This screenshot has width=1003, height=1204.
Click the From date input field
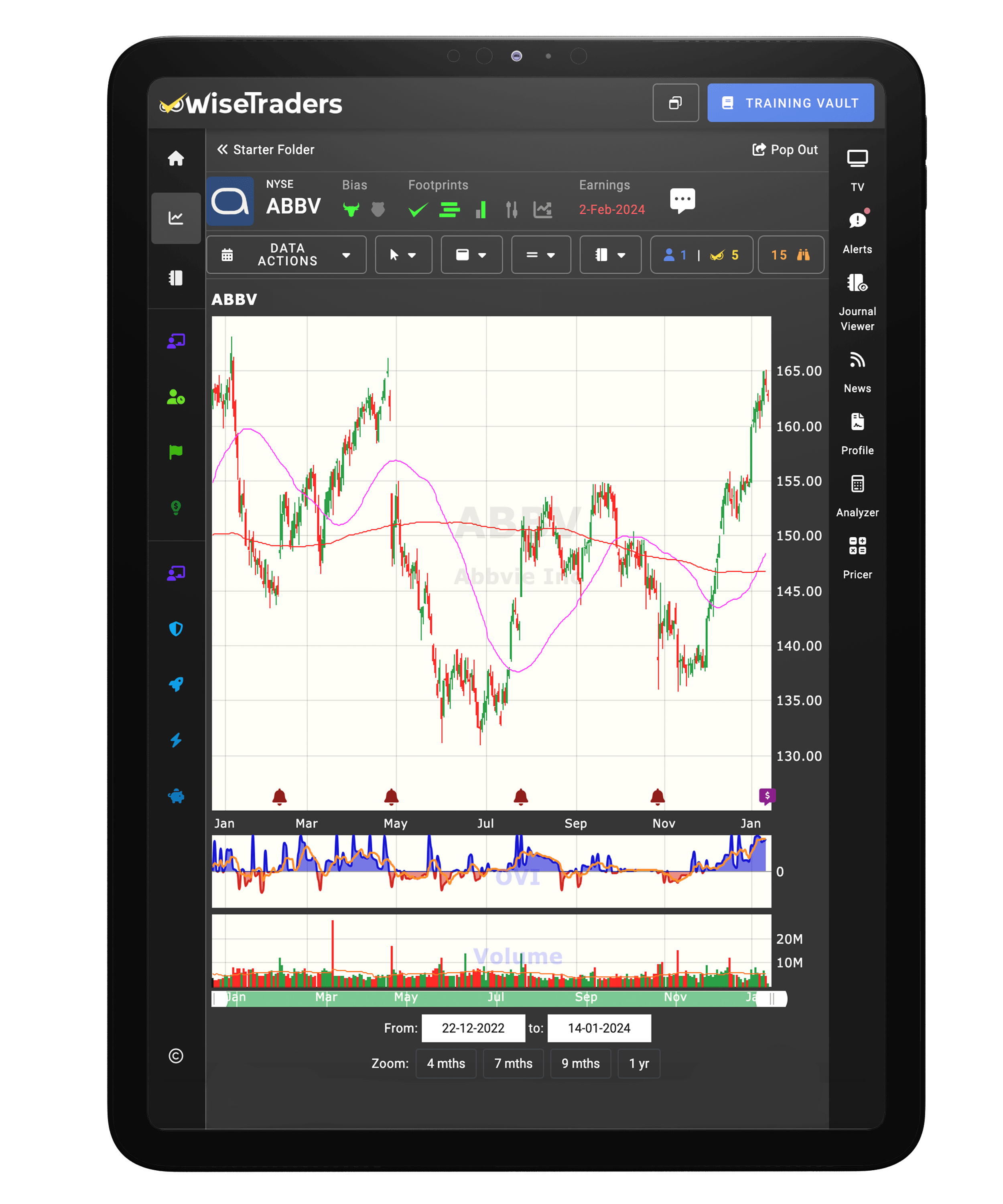point(473,1028)
